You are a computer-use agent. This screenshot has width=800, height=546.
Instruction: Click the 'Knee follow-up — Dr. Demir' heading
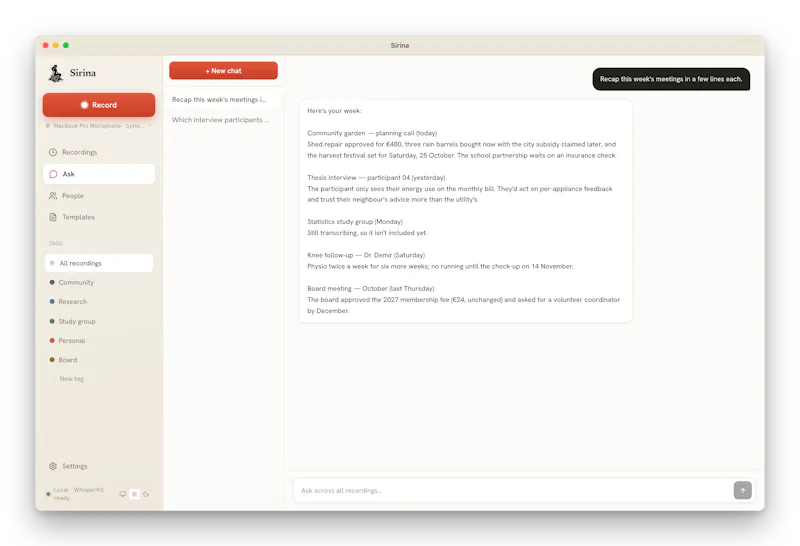[x=366, y=255]
